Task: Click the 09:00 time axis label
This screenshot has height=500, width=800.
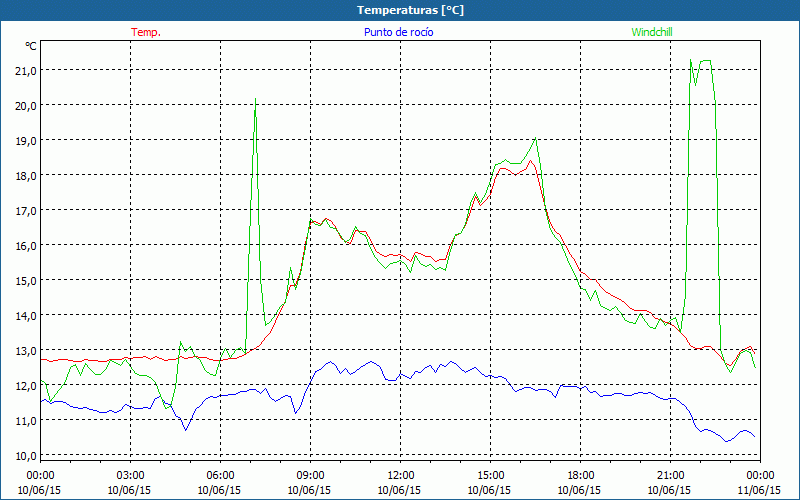Action: [x=310, y=476]
